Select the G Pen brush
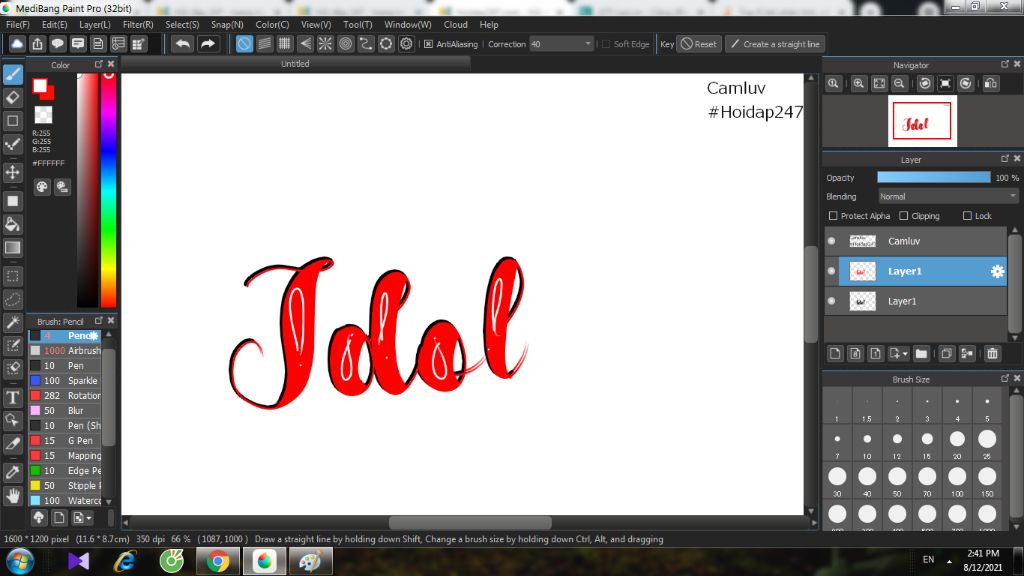 click(65, 441)
